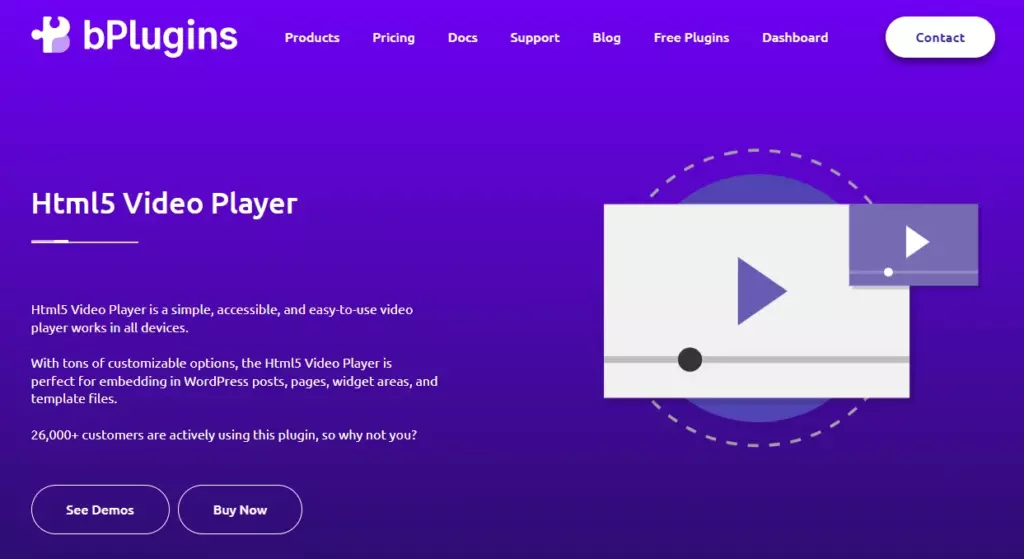
Task: Click the '26,000+ customers' sentence
Action: 224,434
